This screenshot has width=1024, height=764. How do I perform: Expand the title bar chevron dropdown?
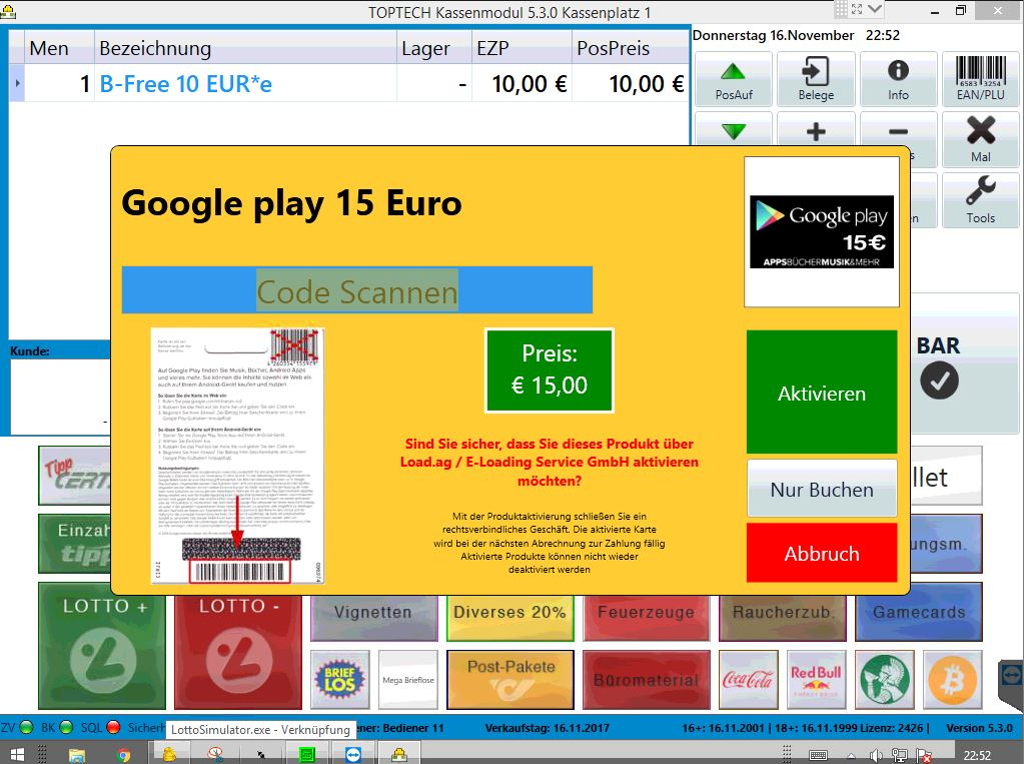875,9
